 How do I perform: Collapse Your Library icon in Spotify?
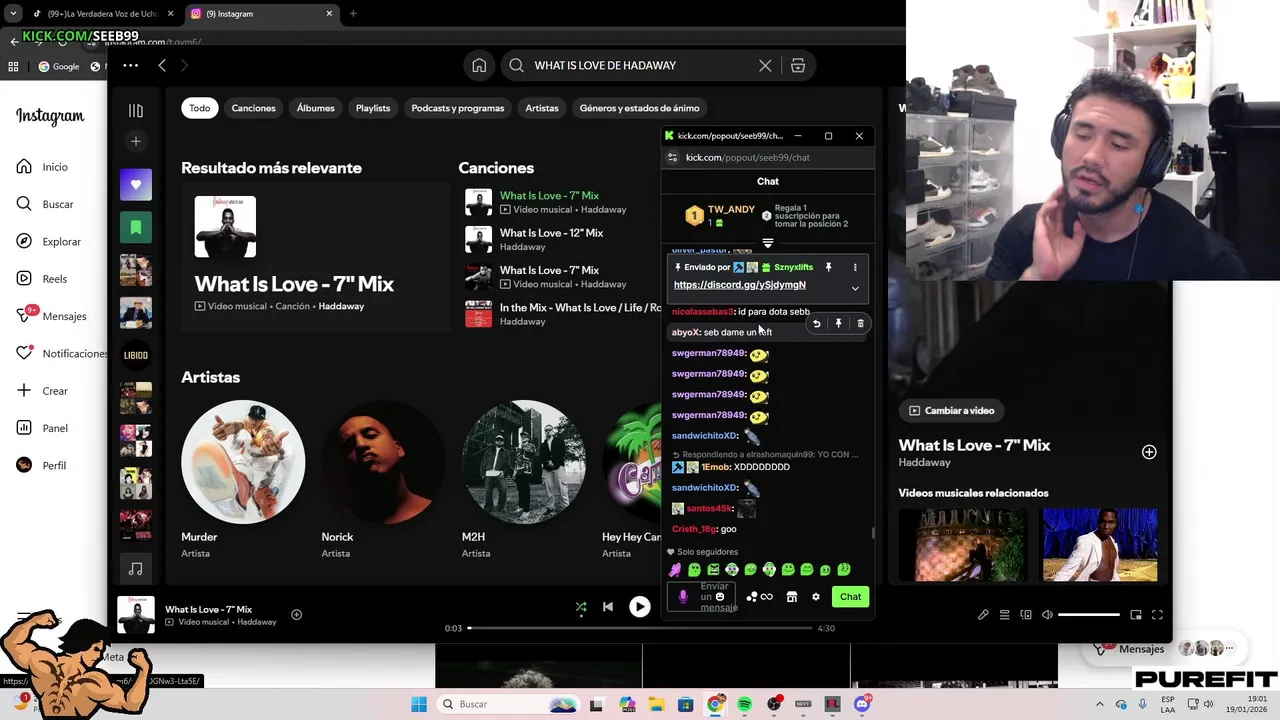pyautogui.click(x=136, y=110)
